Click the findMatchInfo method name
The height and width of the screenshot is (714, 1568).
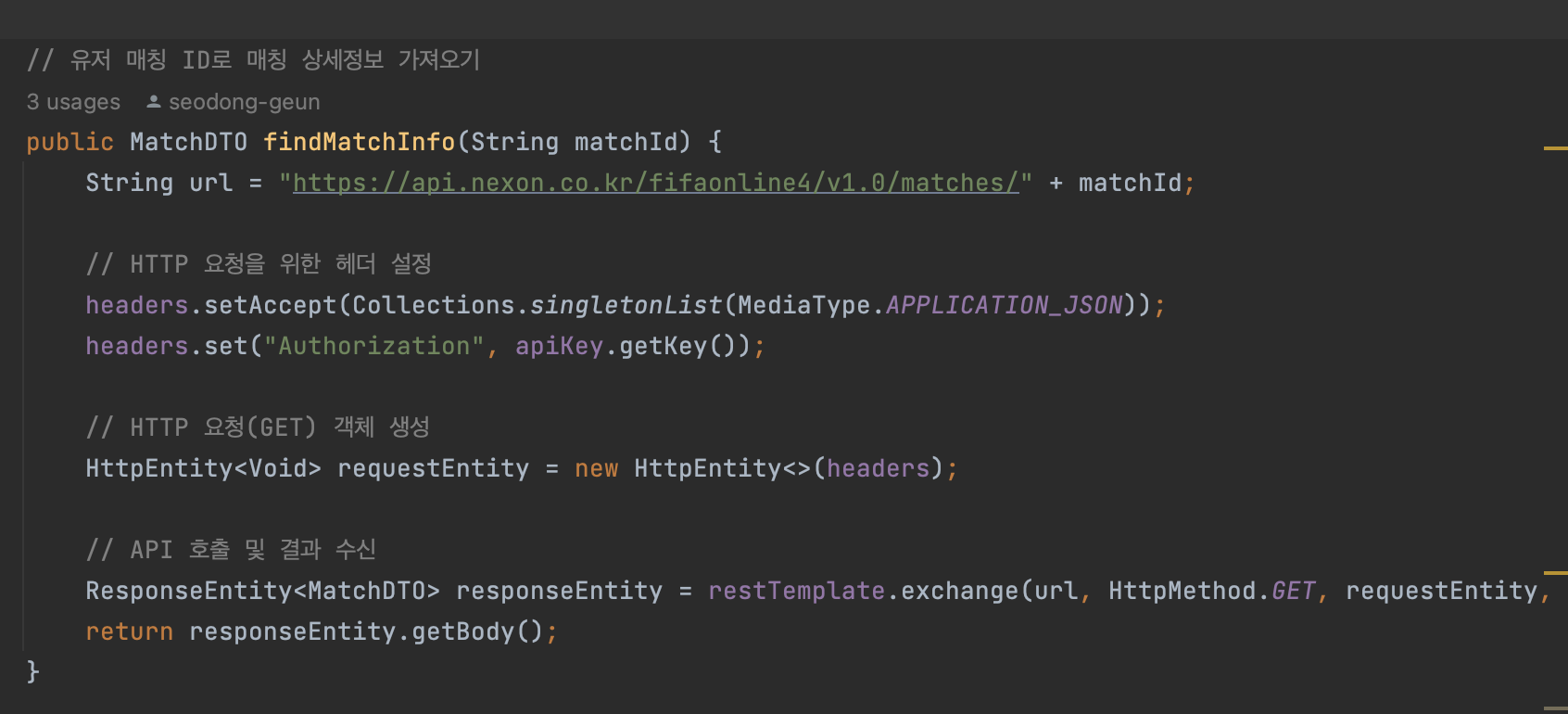click(x=360, y=142)
